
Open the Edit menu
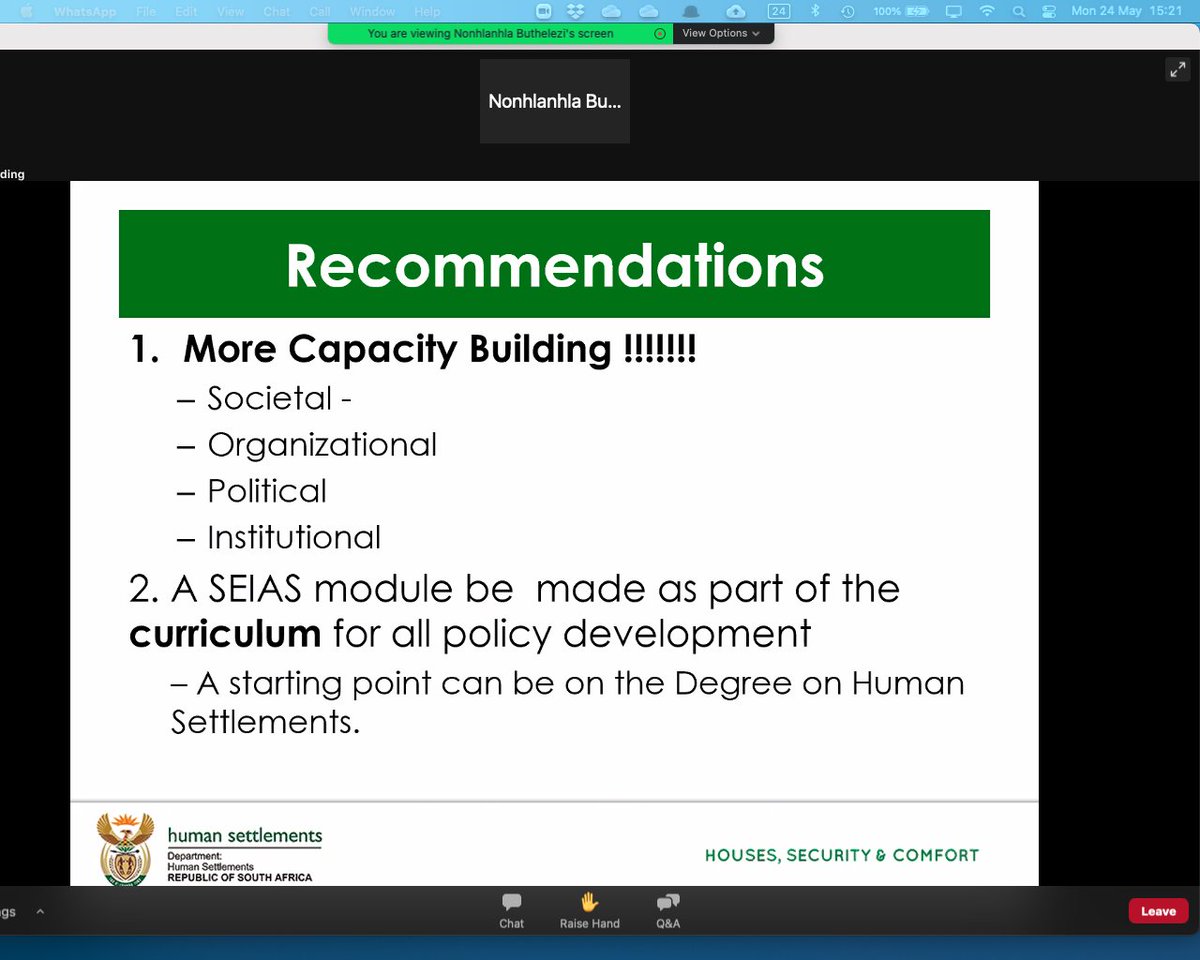click(x=186, y=11)
